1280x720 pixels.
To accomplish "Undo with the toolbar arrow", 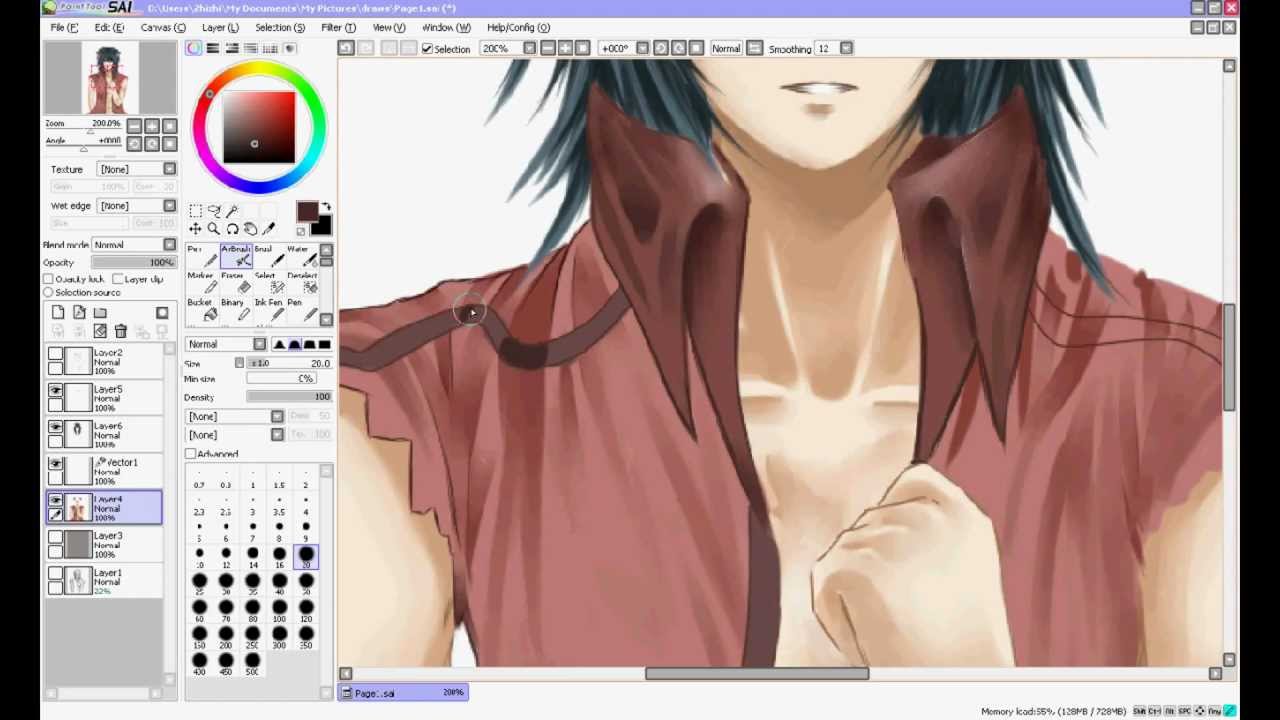I will click(x=346, y=48).
